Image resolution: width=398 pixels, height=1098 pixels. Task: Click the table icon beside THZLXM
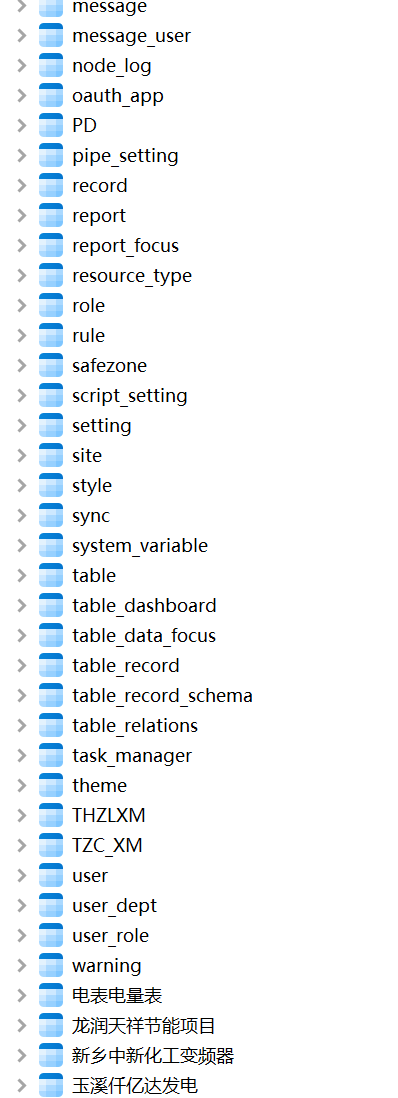click(x=51, y=816)
